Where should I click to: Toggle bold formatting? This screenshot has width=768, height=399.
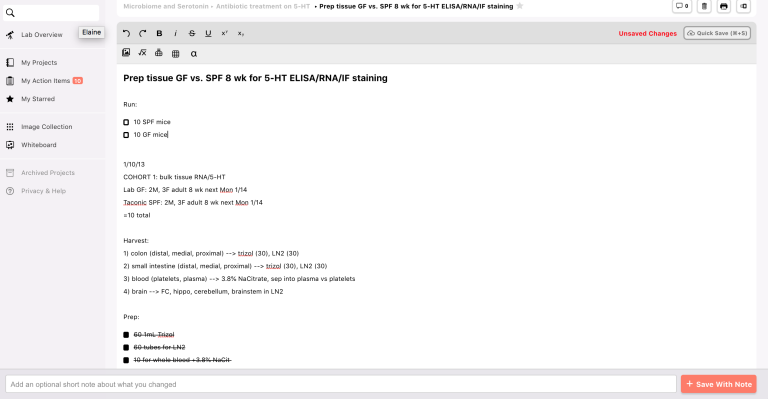point(159,33)
